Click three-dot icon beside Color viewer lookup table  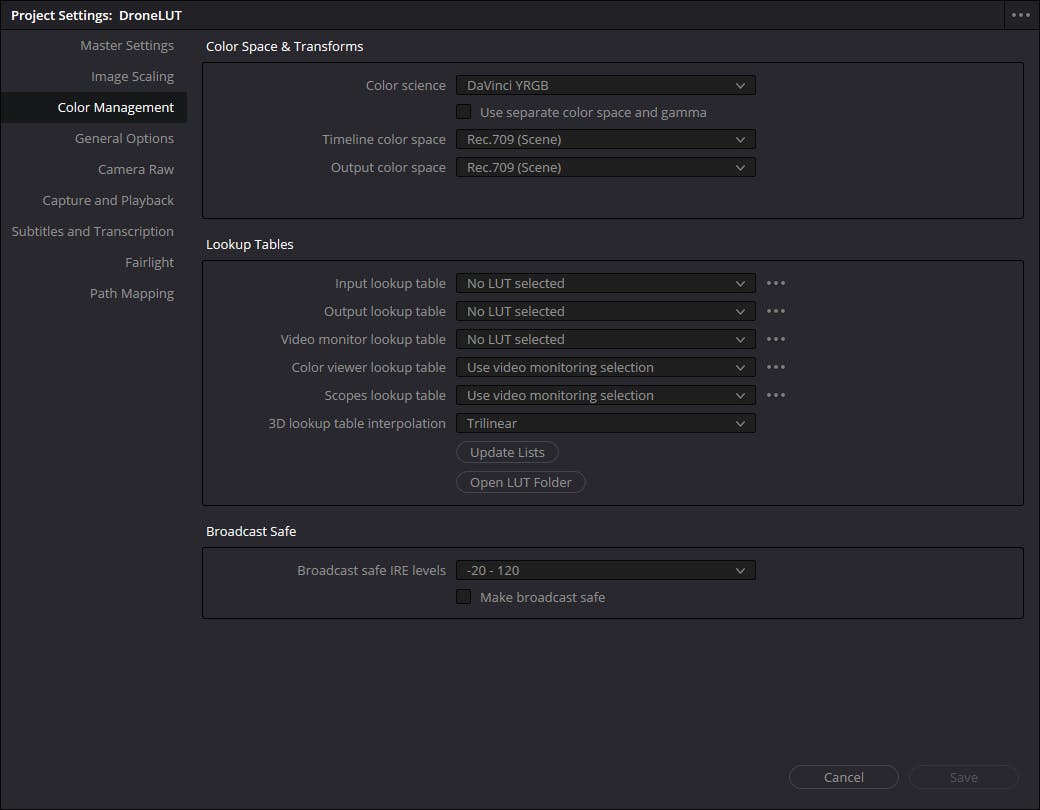click(776, 367)
